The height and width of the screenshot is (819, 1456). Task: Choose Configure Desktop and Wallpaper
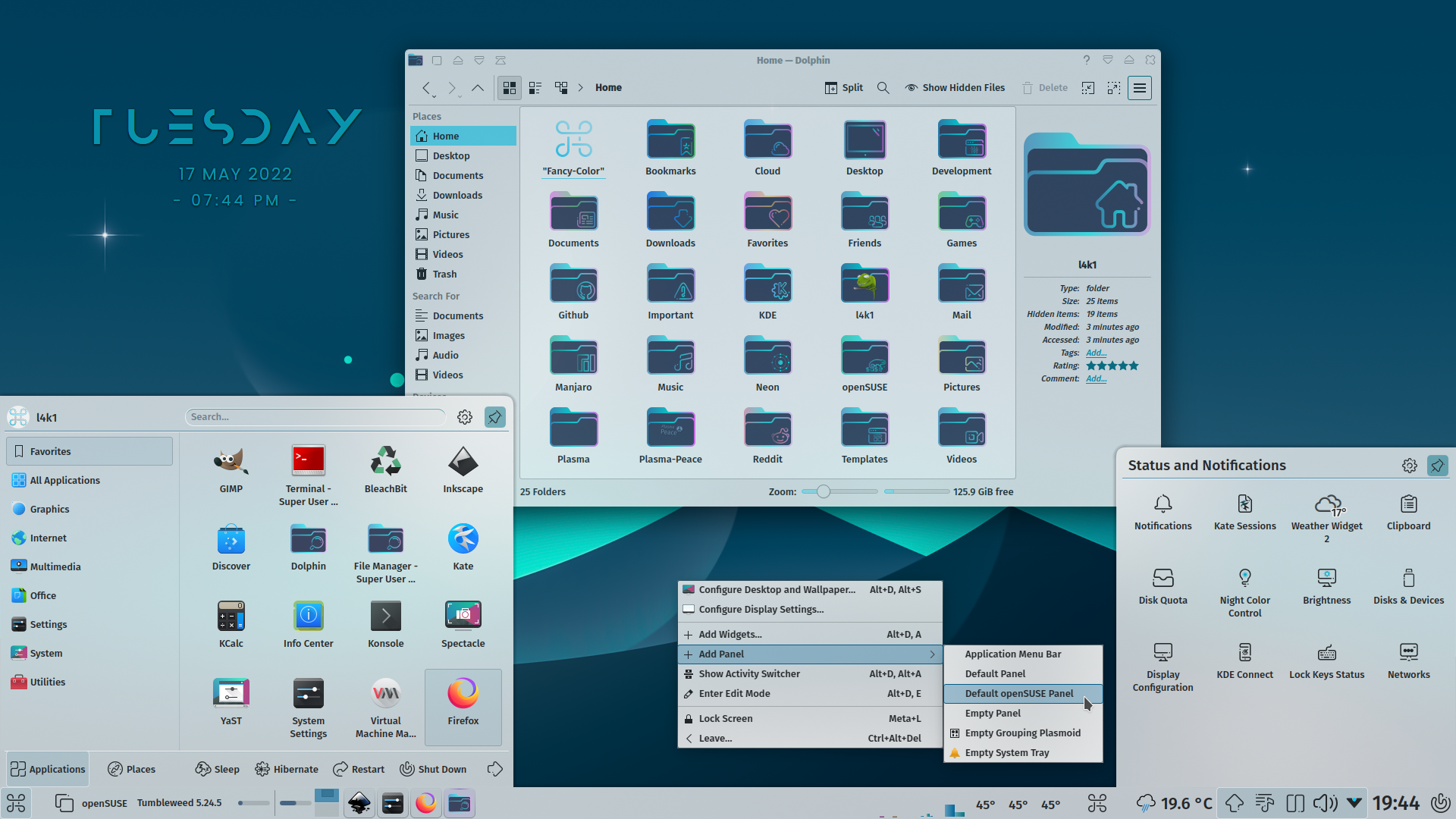(x=810, y=590)
